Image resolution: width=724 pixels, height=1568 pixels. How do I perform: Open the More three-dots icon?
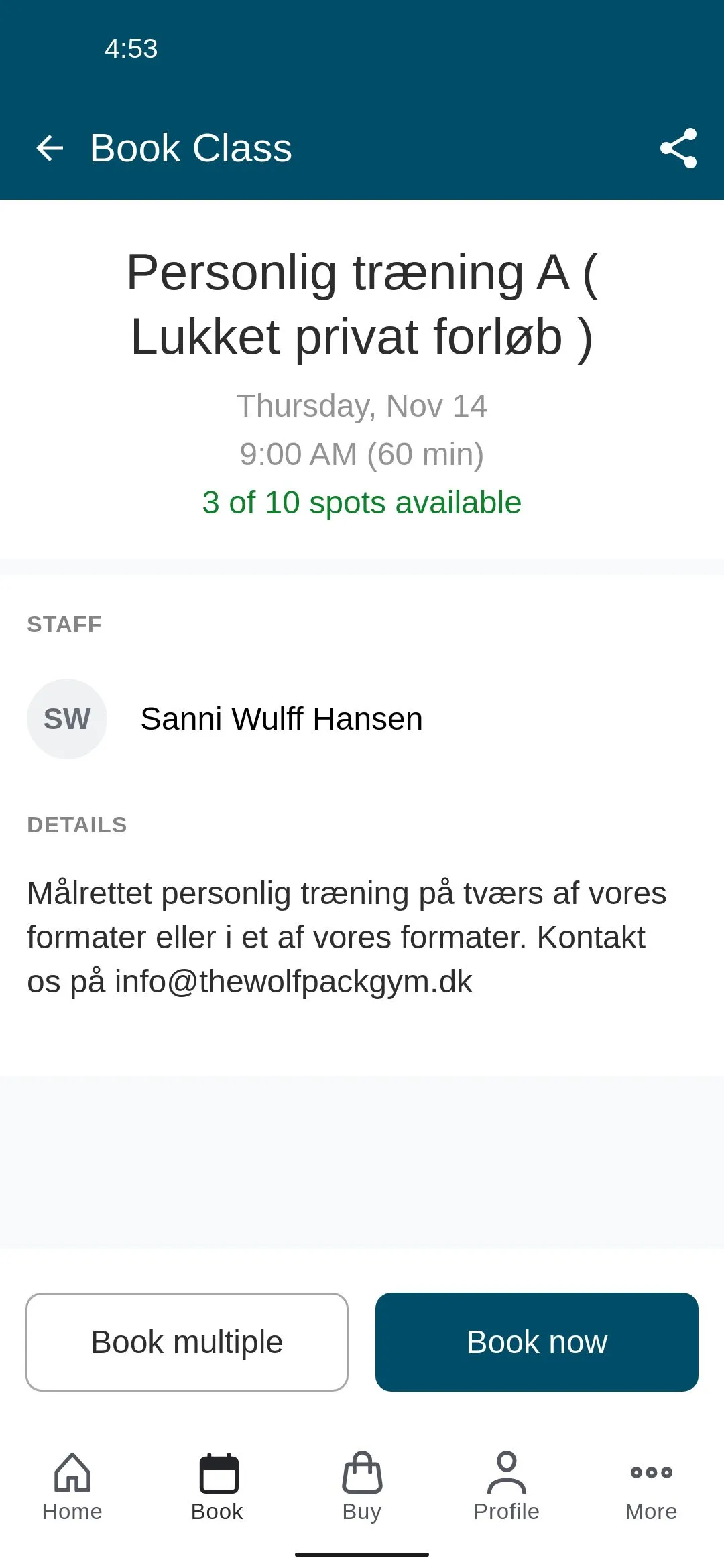[x=652, y=1472]
